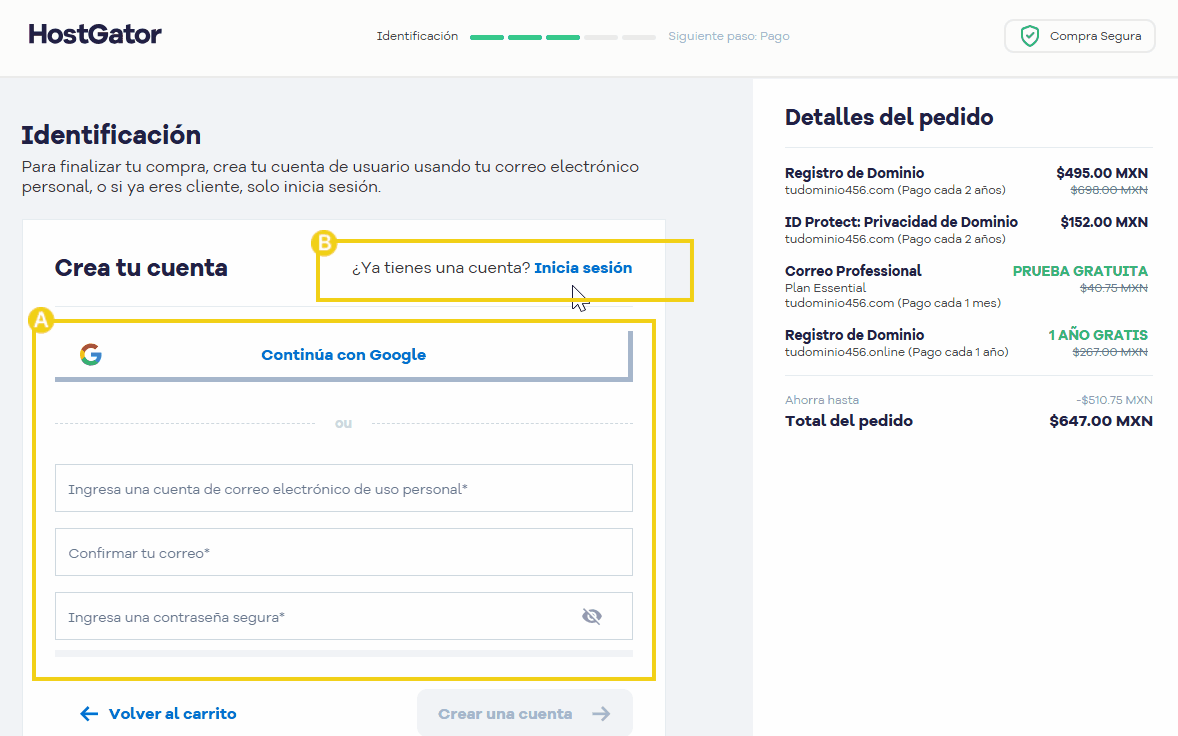Click the Crear una cuenta button

coord(524,713)
